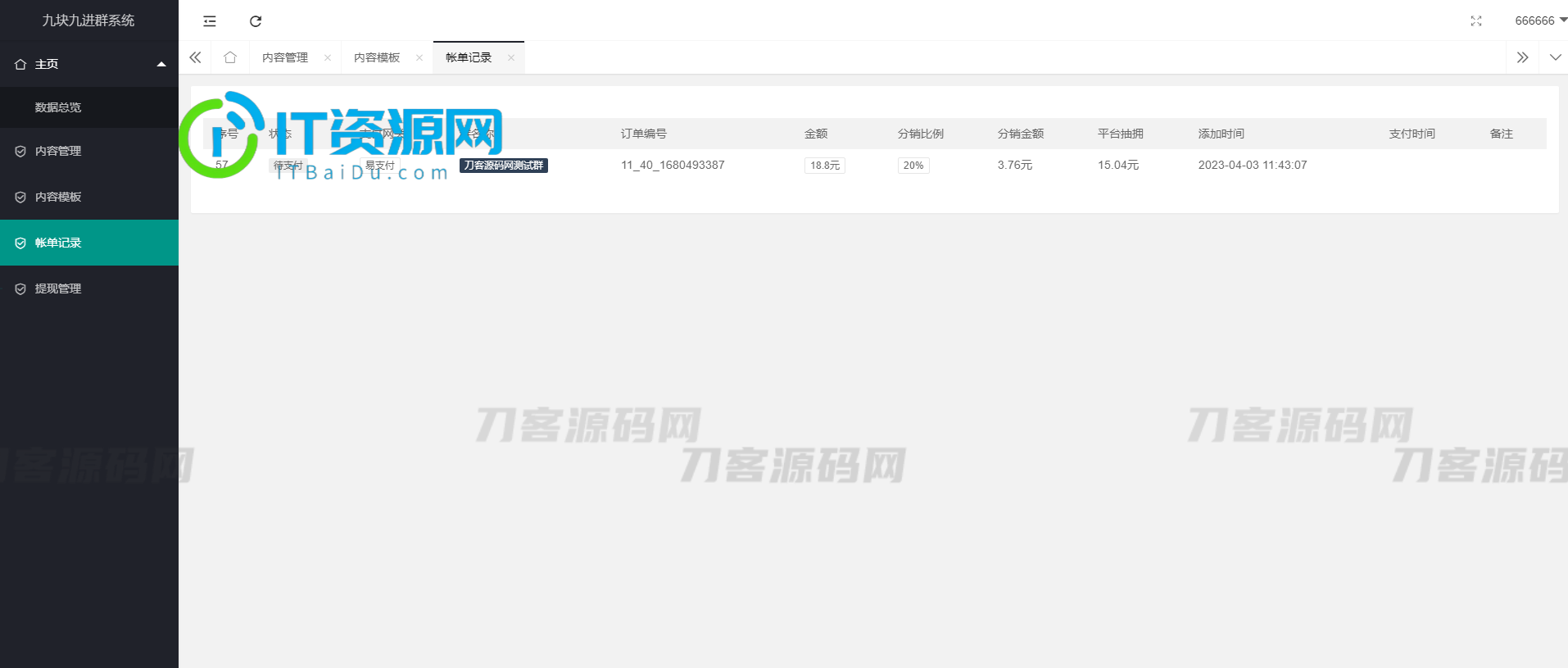This screenshot has height=668, width=1568.
Task: Select 帐单记录 in the sidebar
Action: pos(89,243)
